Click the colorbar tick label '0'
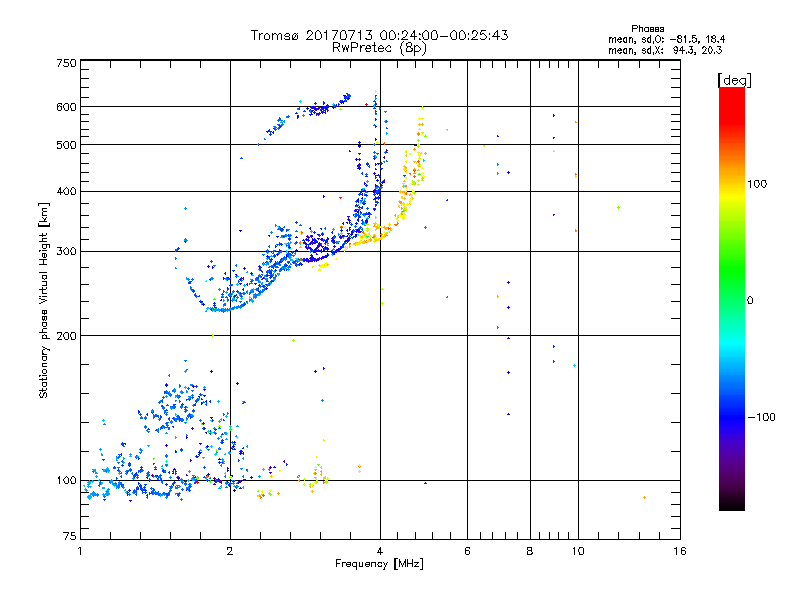800x600 pixels. pyautogui.click(x=750, y=301)
